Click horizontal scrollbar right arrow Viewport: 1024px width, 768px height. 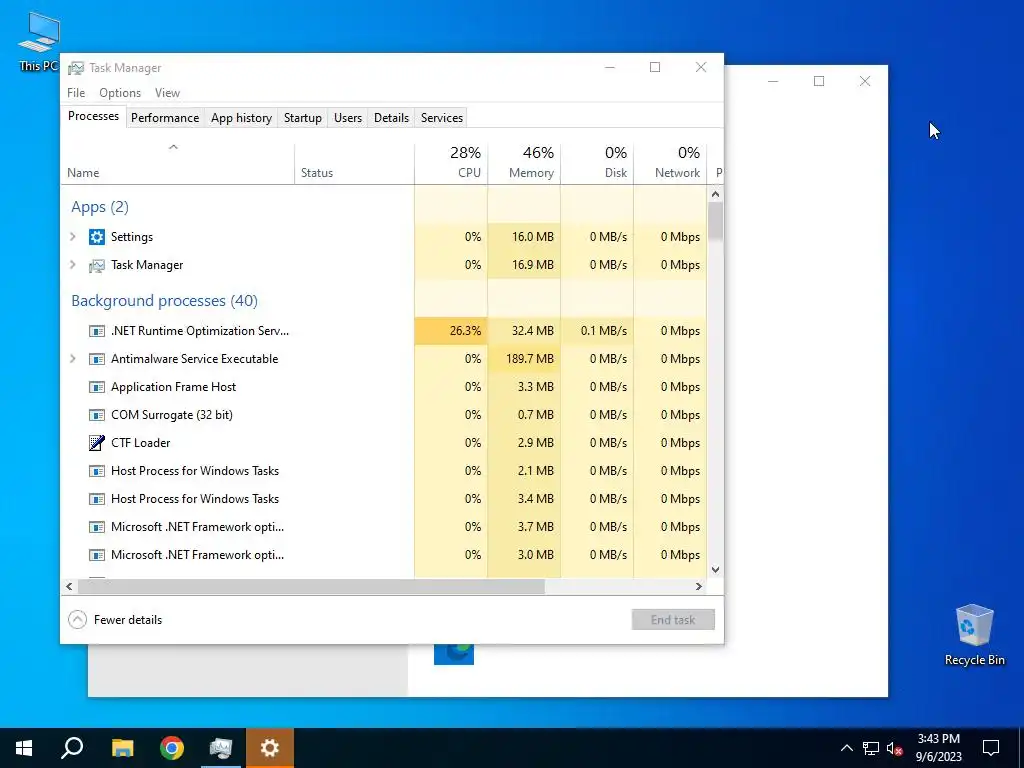pyautogui.click(x=699, y=586)
